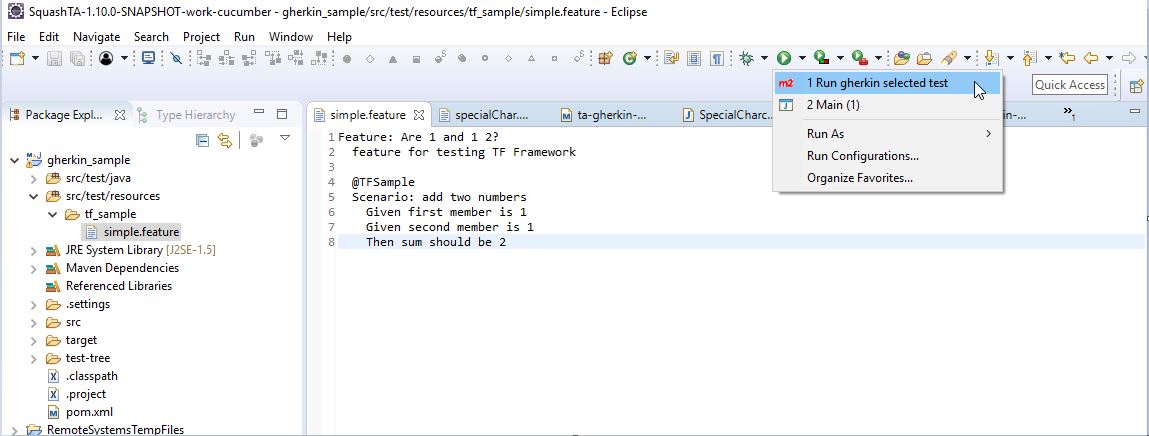Click the Previous Annotation up-arrow icon
This screenshot has height=436, width=1149.
[x=1029, y=58]
